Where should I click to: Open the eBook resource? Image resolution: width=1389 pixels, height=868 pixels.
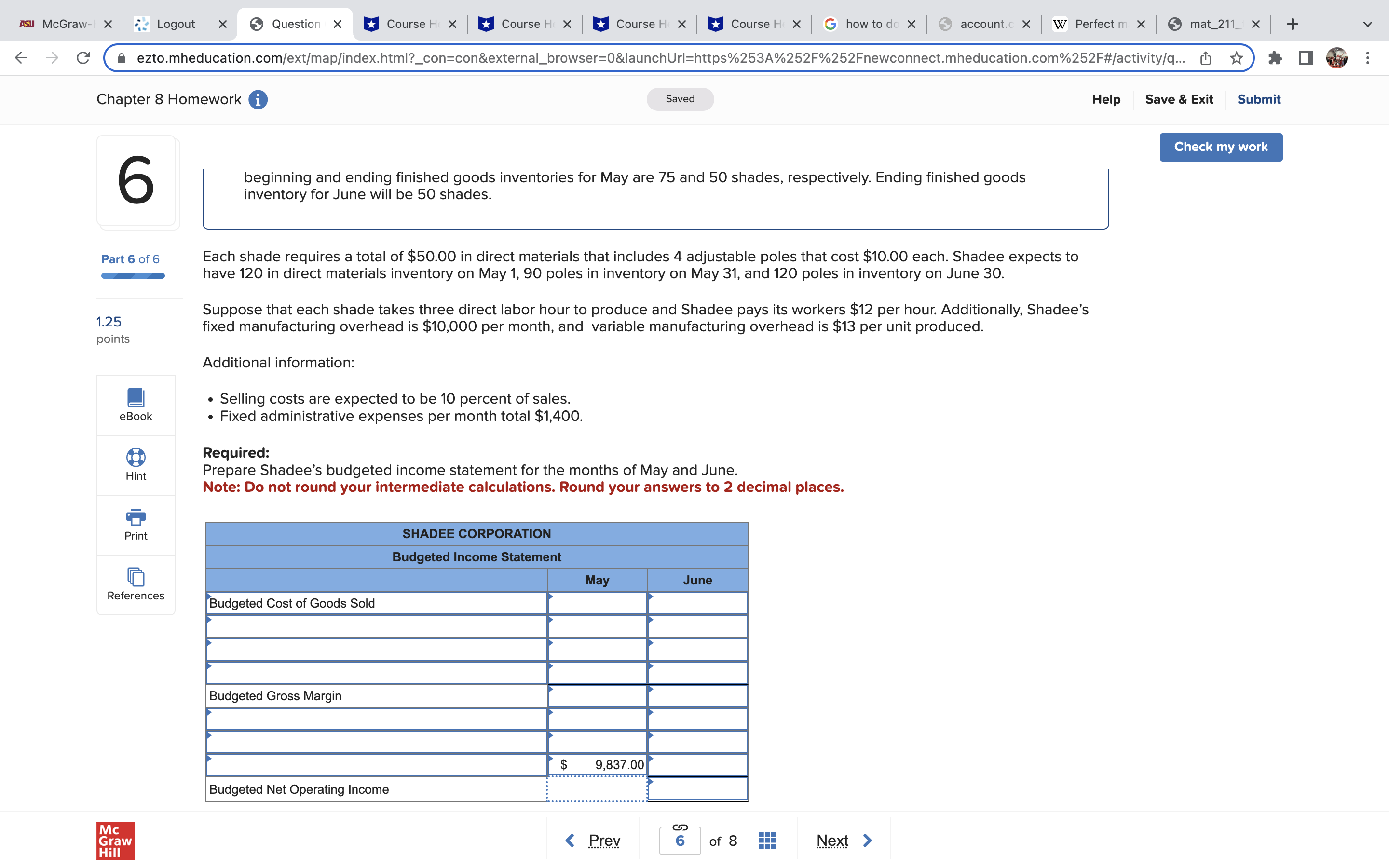136,405
